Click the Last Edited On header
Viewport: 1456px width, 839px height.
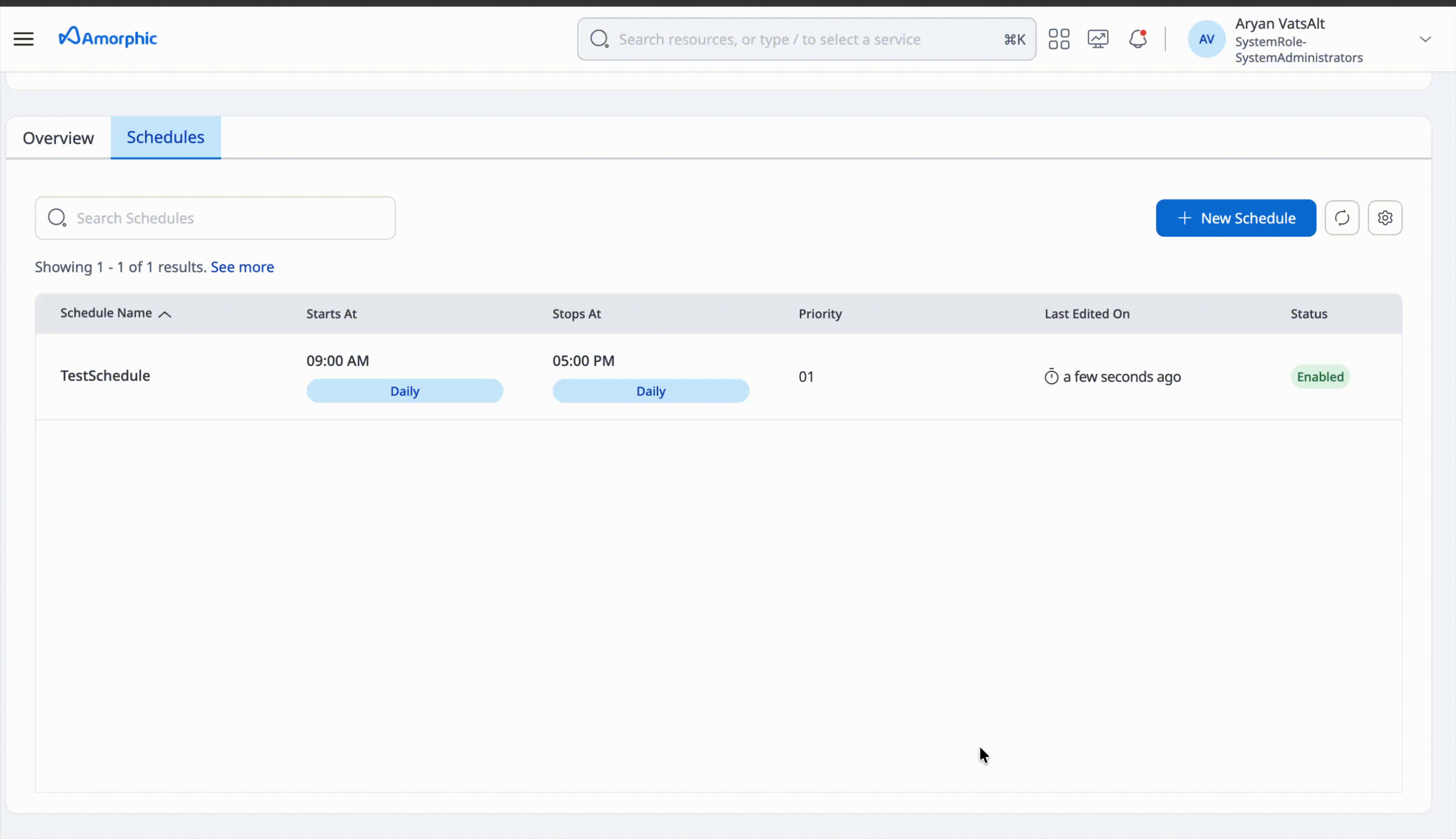1087,313
